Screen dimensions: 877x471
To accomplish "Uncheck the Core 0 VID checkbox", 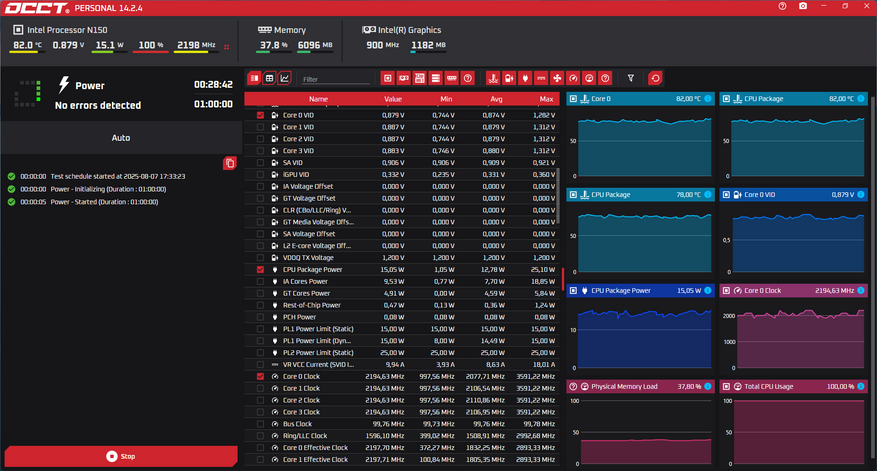I will tap(260, 115).
